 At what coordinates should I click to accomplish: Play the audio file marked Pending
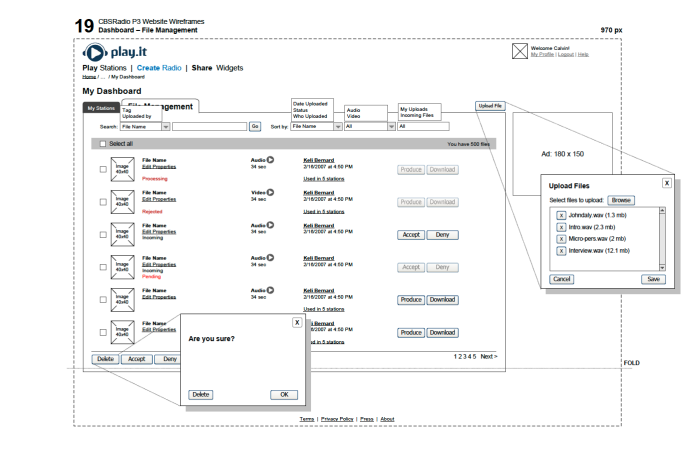271,258
